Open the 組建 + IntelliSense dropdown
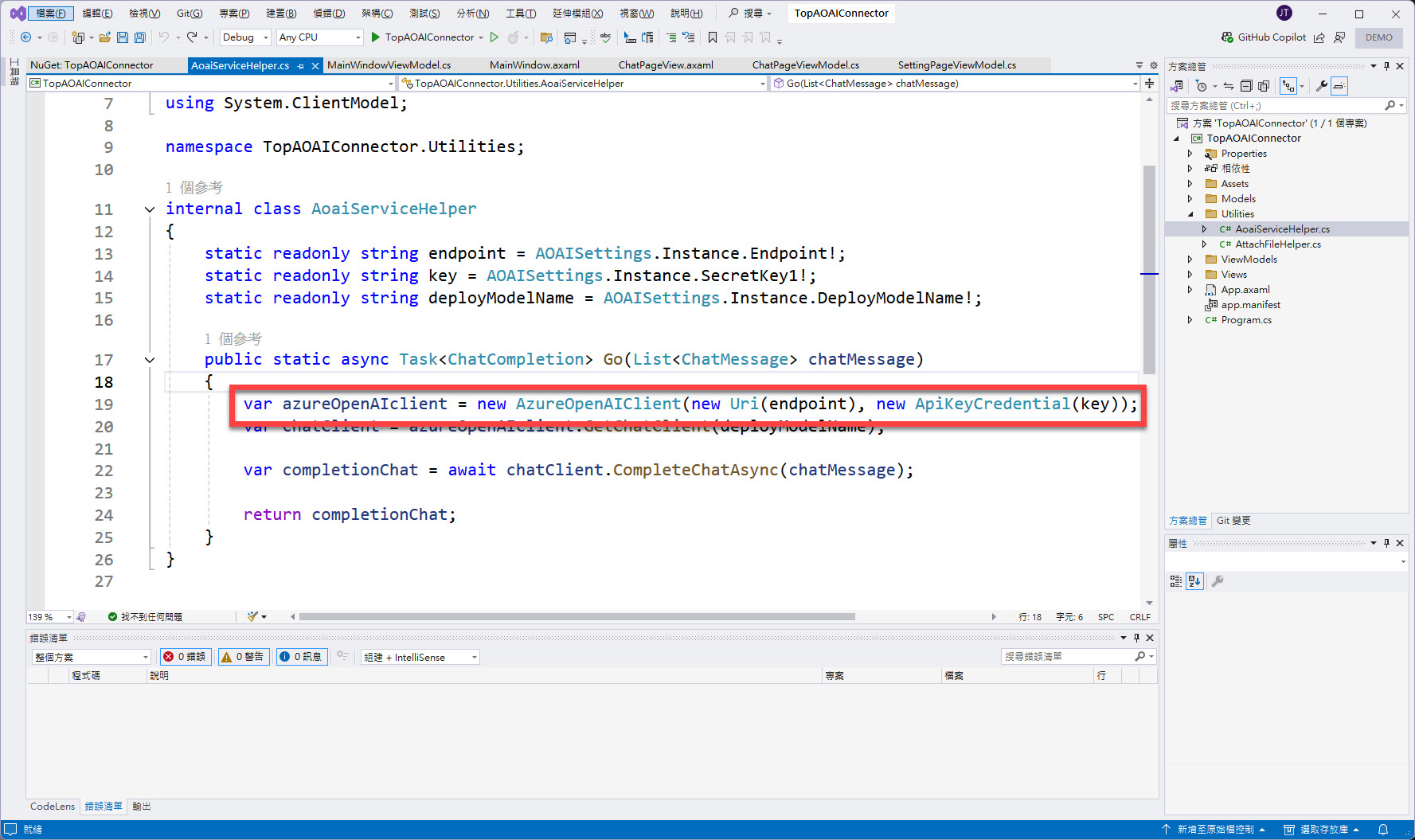Image resolution: width=1415 pixels, height=840 pixels. click(x=420, y=657)
